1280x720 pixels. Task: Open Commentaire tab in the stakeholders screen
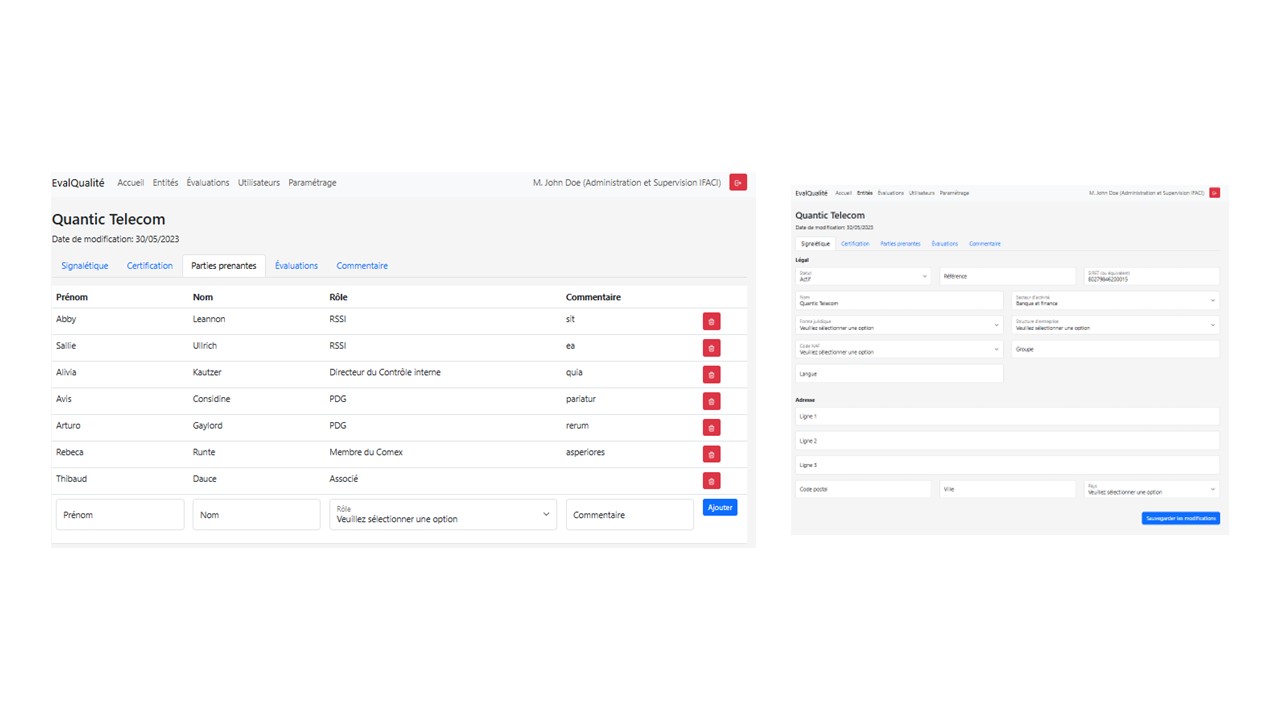point(362,266)
